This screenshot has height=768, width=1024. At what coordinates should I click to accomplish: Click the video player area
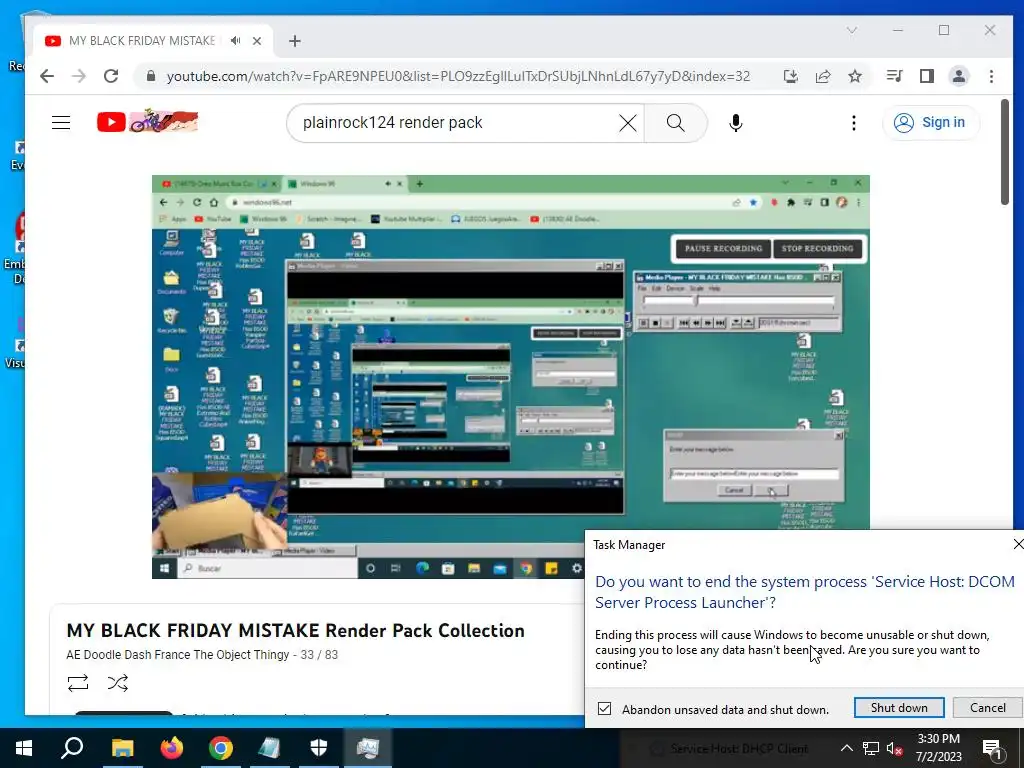pyautogui.click(x=511, y=377)
